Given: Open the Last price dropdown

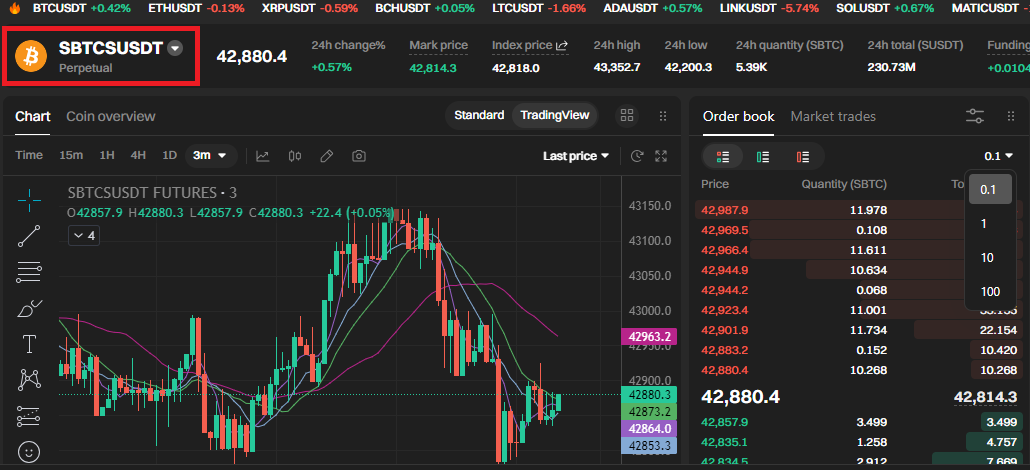Looking at the screenshot, I should pos(576,156).
